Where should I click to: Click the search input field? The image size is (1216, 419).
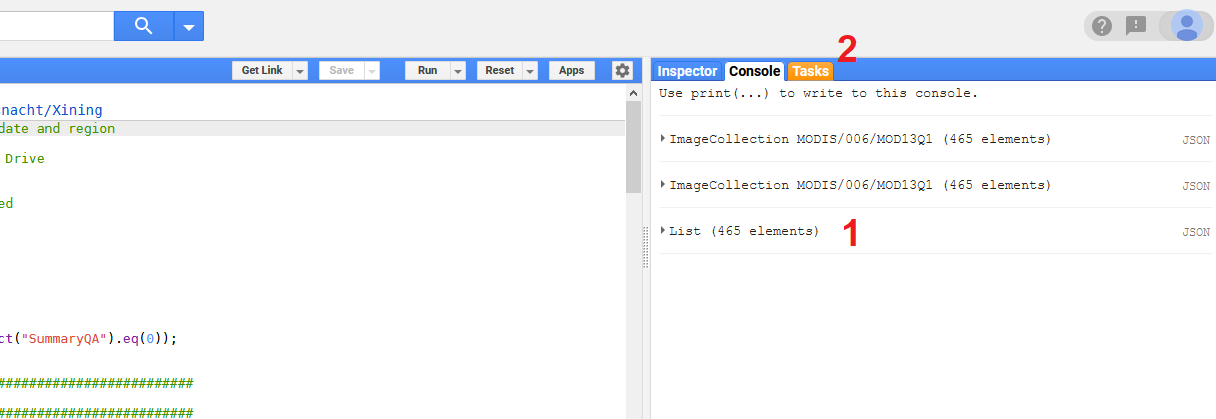56,26
